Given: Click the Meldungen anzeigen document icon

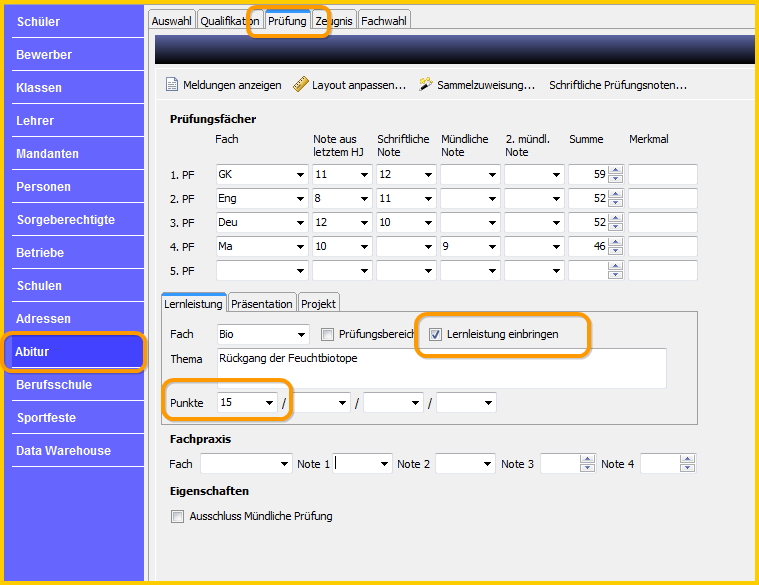Looking at the screenshot, I should 172,85.
